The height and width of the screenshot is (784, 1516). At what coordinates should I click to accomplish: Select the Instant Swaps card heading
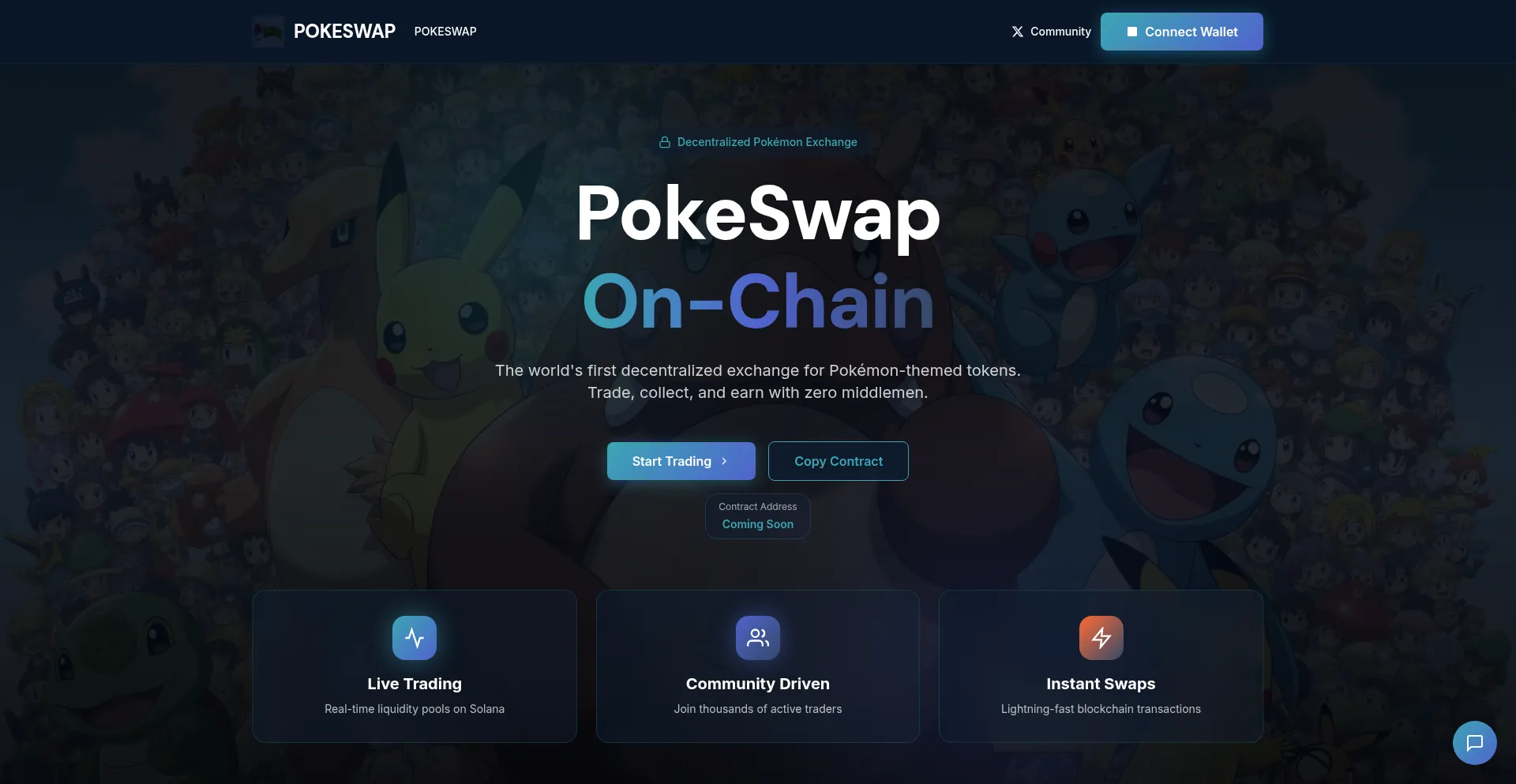point(1101,684)
